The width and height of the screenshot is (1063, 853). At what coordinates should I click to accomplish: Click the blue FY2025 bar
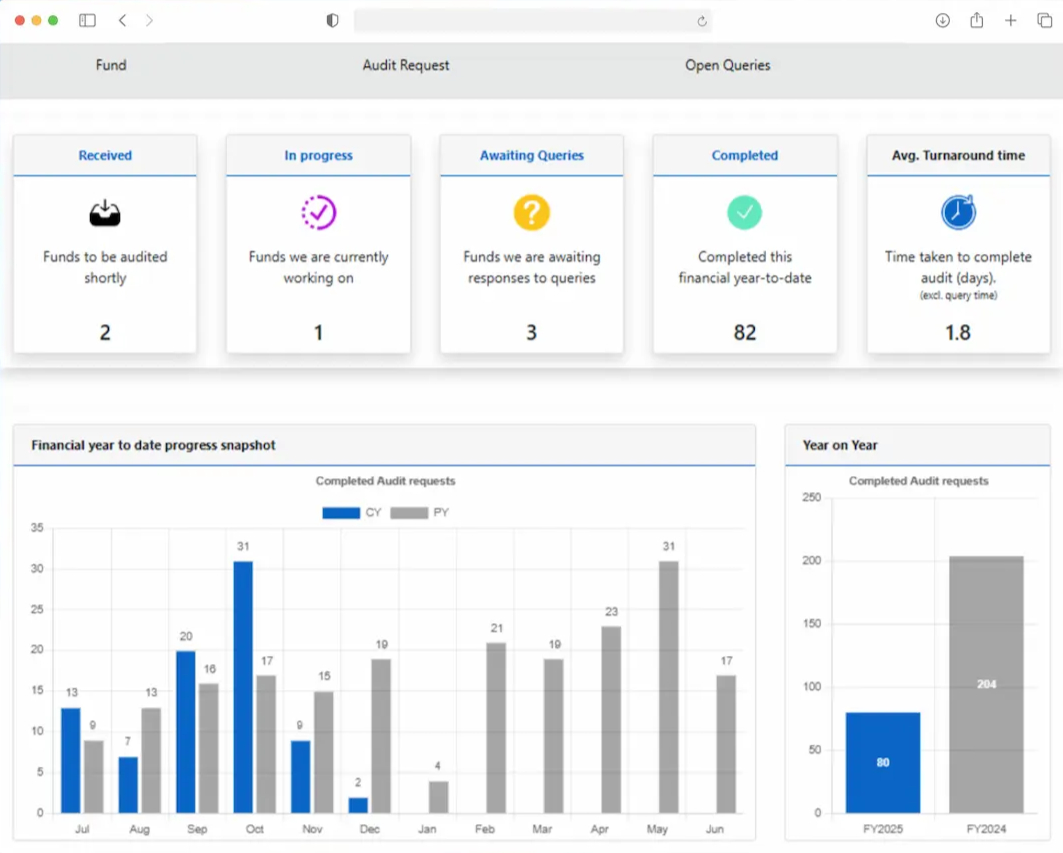point(882,762)
